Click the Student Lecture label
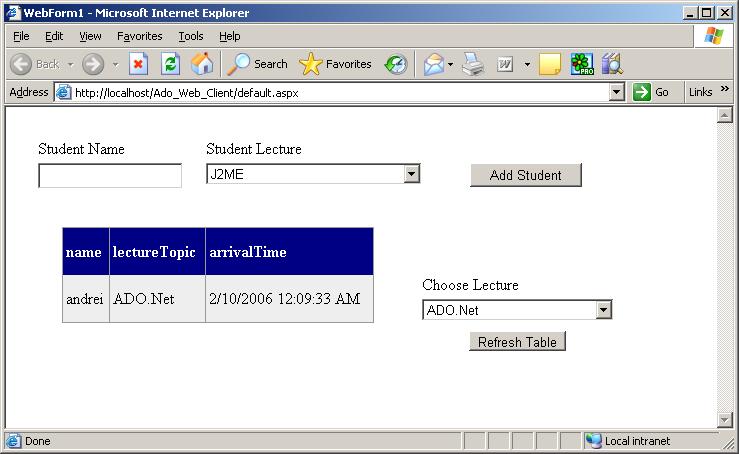The height and width of the screenshot is (454, 739). (254, 149)
